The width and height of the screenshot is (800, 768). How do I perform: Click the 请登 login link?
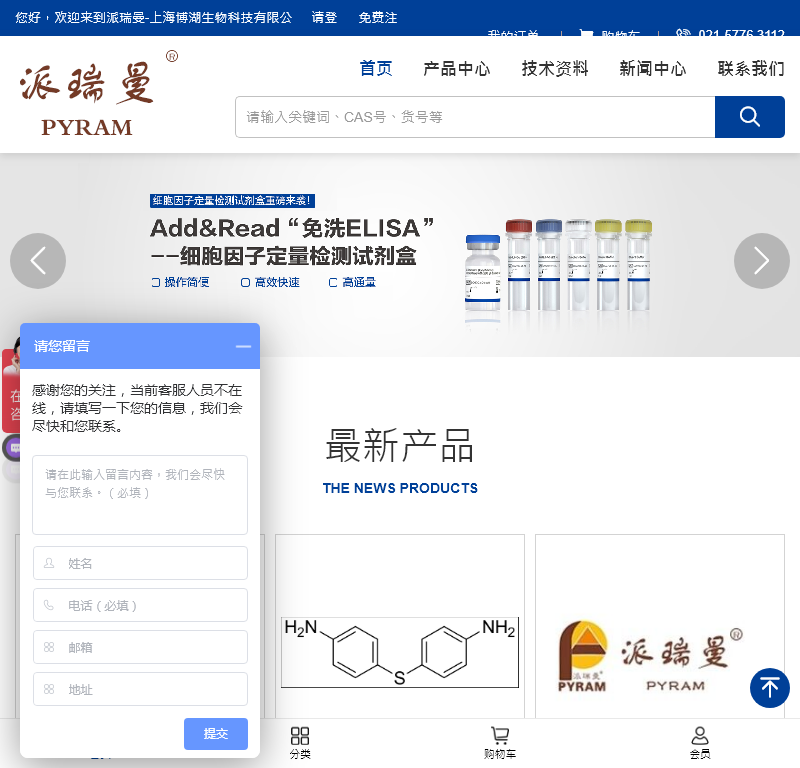(324, 18)
